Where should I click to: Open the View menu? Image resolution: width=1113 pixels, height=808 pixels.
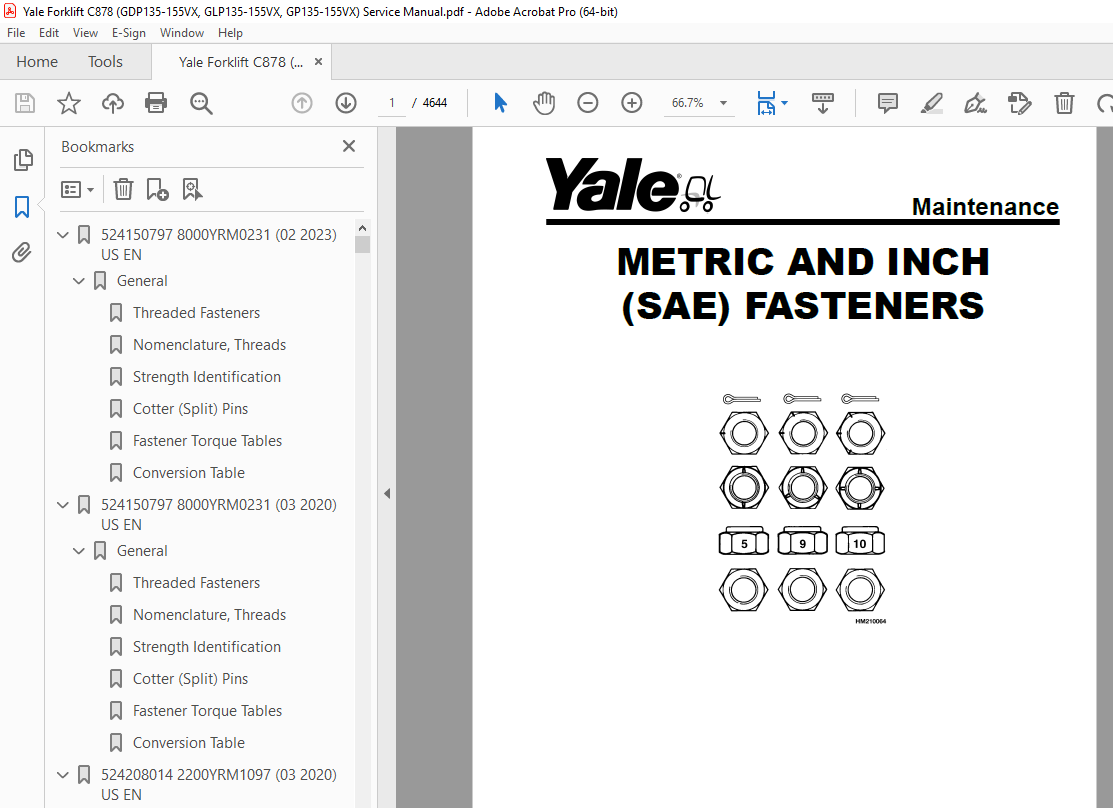[85, 33]
